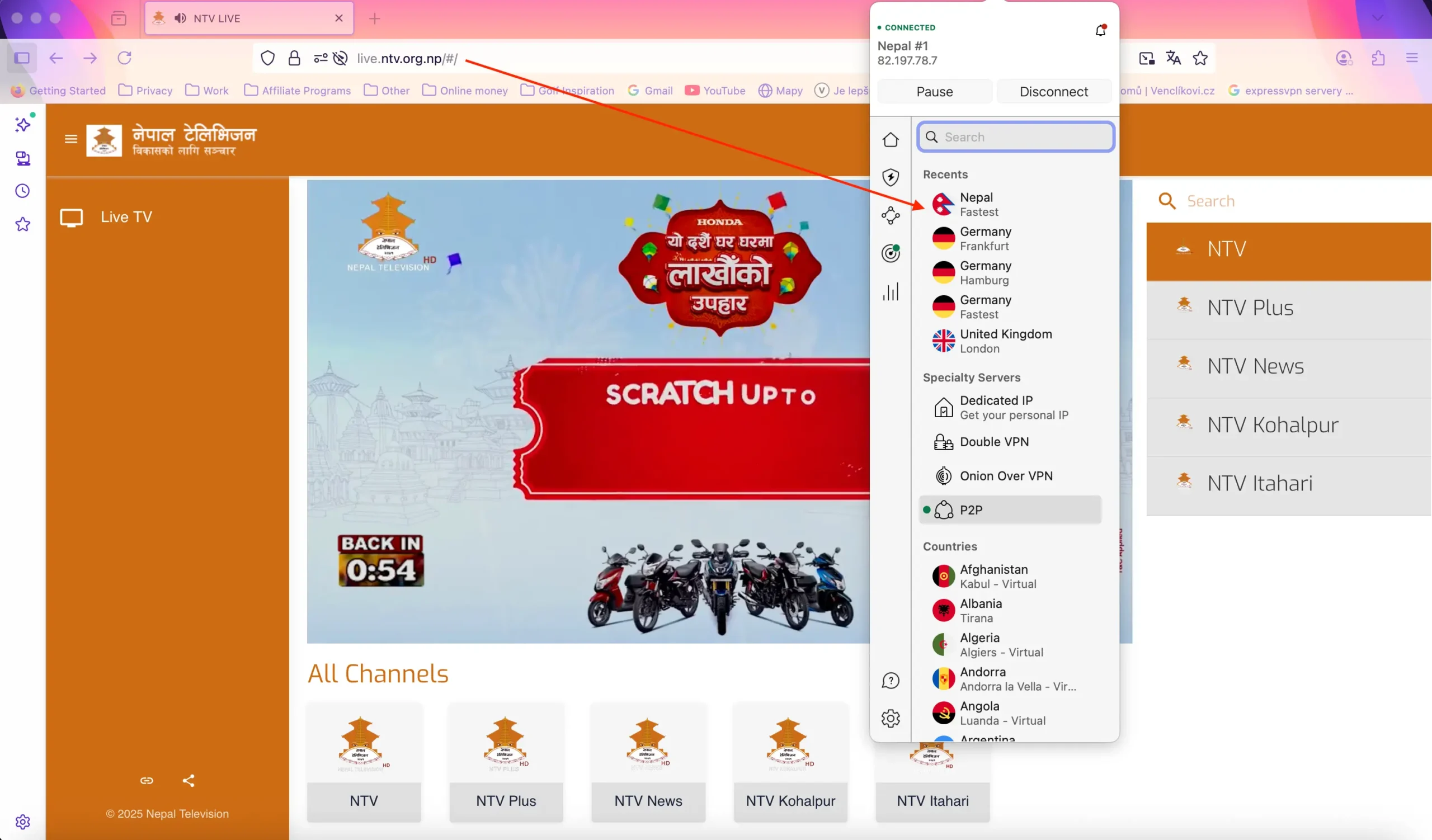The image size is (1432, 840).
Task: Open help question icon in VPN sidebar
Action: point(891,681)
